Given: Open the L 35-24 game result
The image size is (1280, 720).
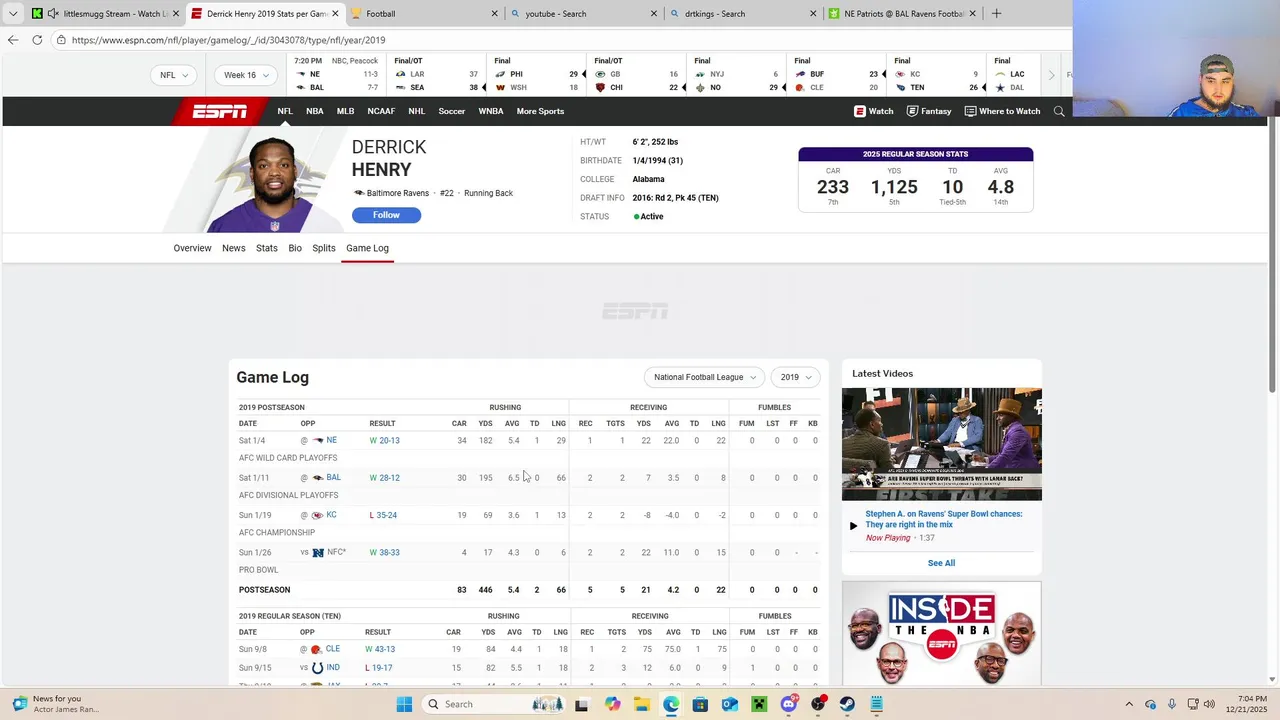Looking at the screenshot, I should [x=383, y=515].
